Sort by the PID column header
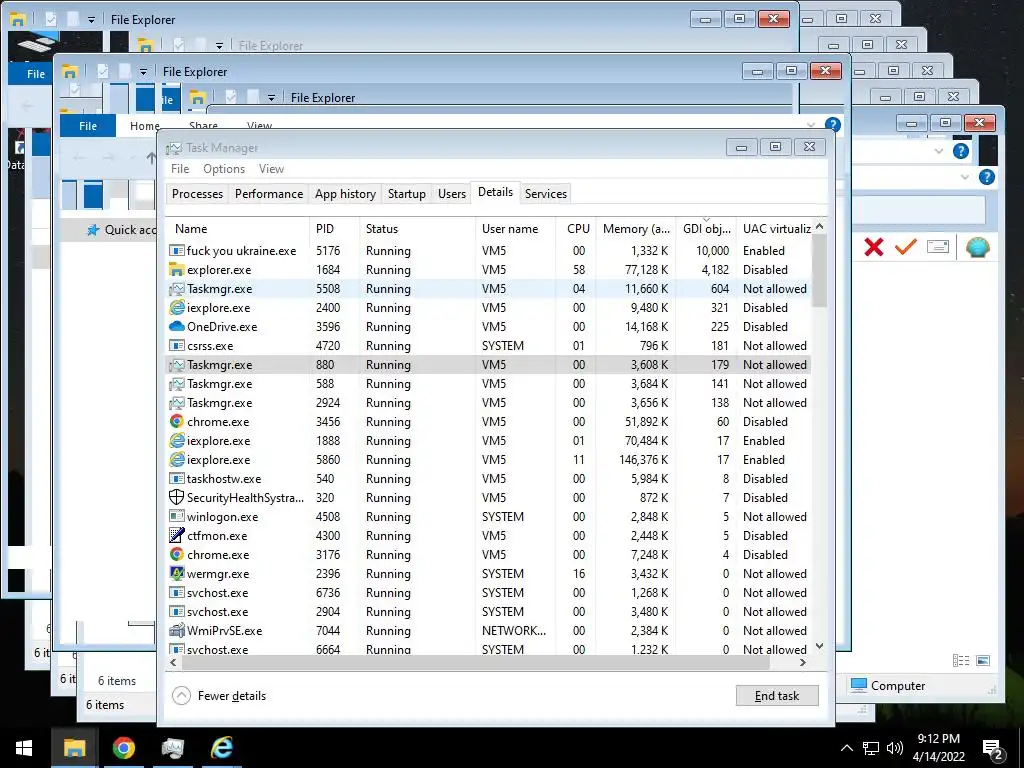Screen dimensions: 1024x768 [334, 229]
